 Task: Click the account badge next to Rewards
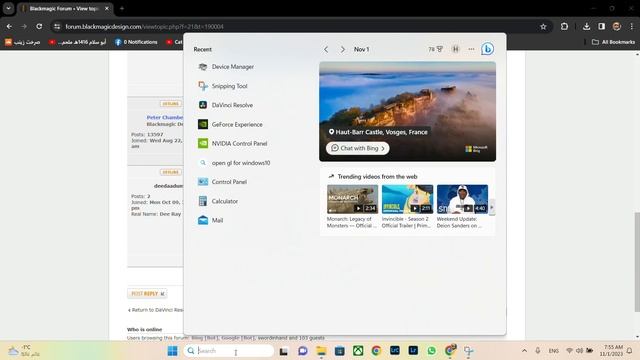click(x=456, y=49)
